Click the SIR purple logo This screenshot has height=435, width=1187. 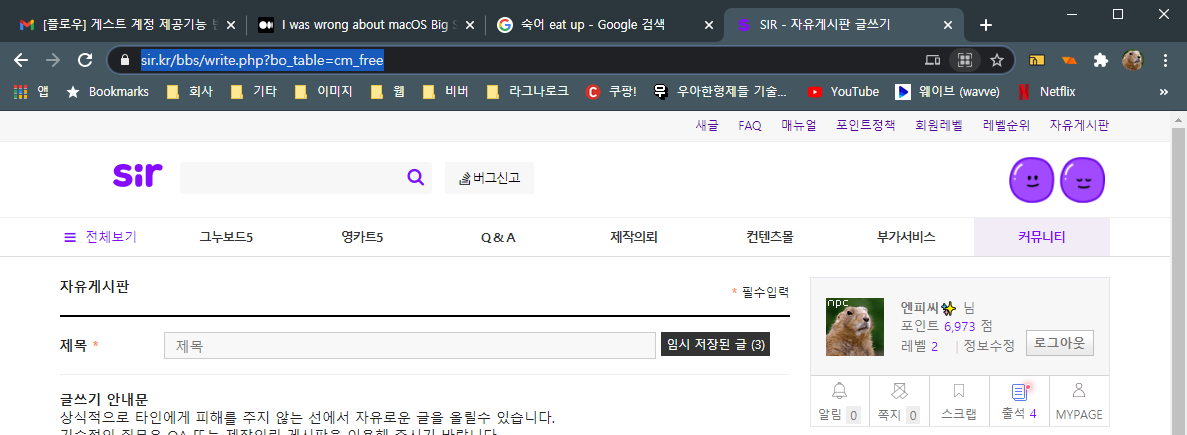(136, 176)
